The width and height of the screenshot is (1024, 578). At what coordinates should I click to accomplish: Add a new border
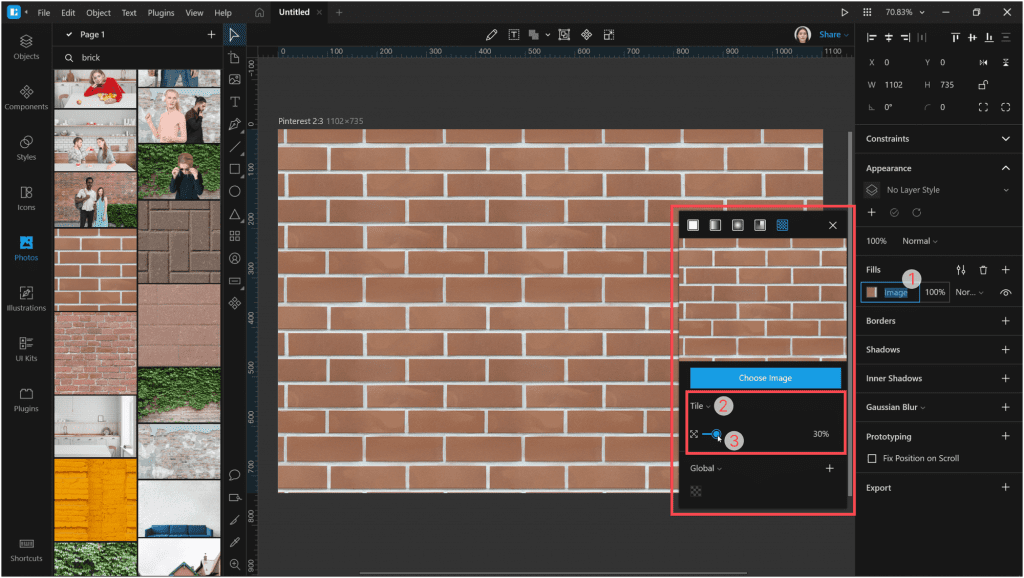click(x=1006, y=321)
